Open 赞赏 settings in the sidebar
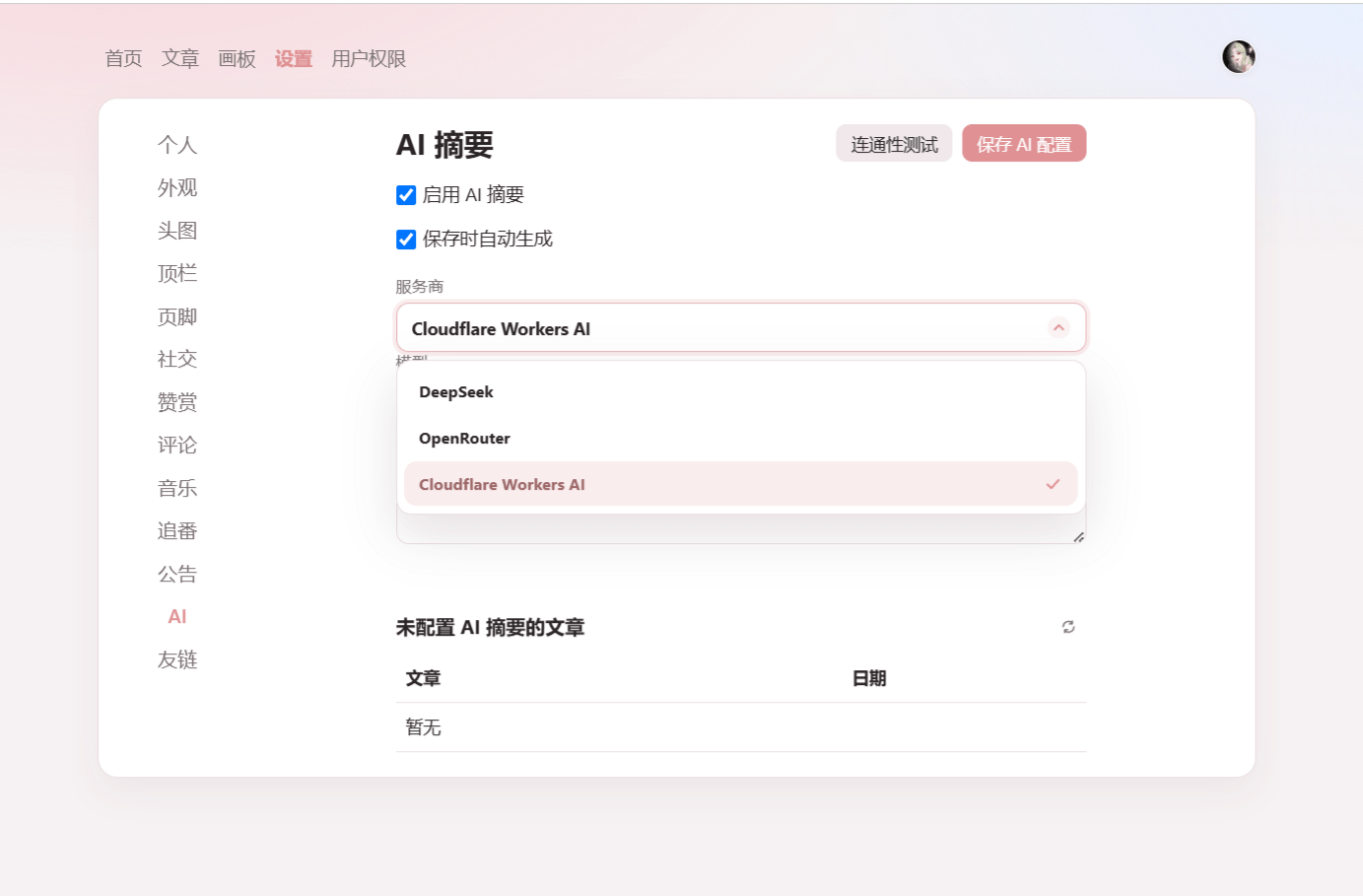 point(177,402)
